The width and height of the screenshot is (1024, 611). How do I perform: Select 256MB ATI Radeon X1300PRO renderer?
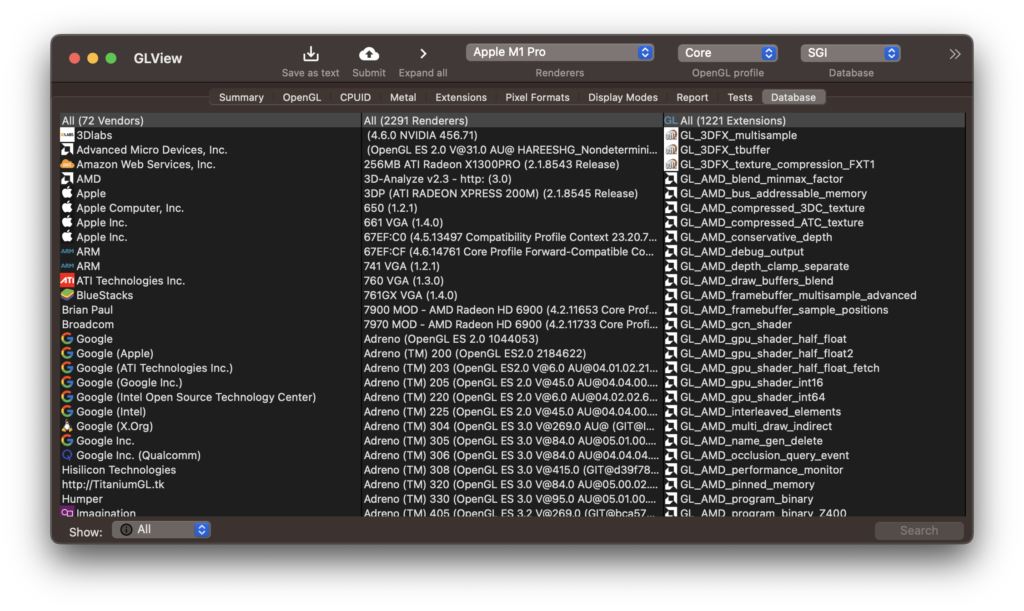[511, 164]
